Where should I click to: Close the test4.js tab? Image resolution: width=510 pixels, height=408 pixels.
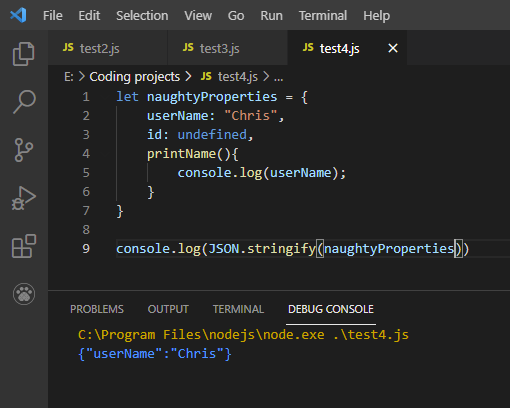393,48
